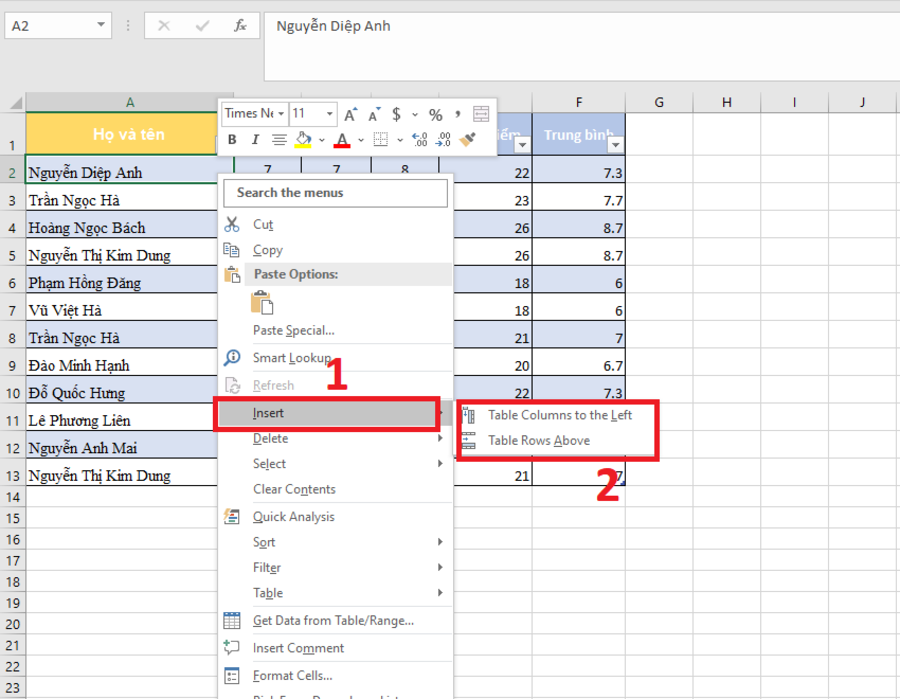Choose Smart Lookup in context menu

335,358
